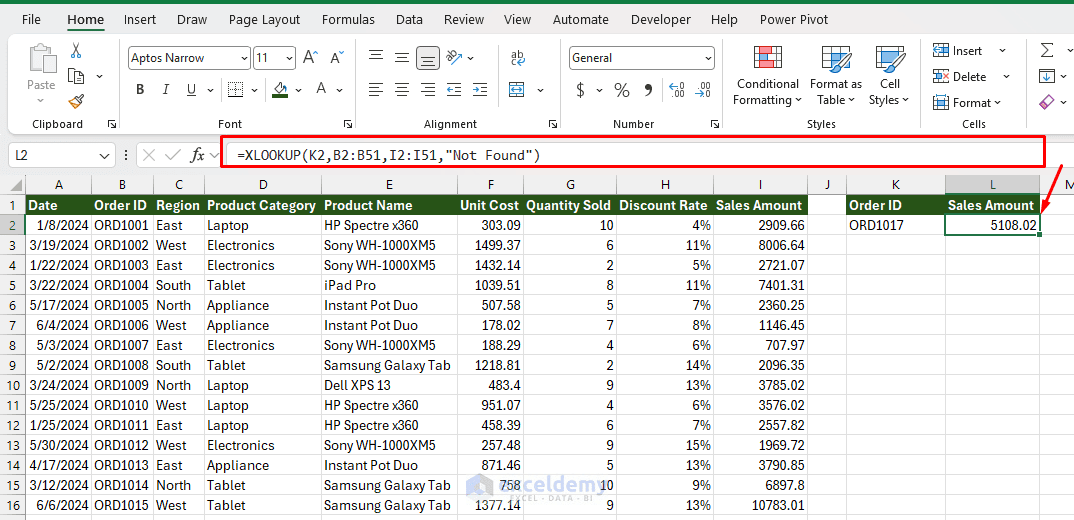The image size is (1074, 520).
Task: Apply the Font Color A
Action: [321, 88]
